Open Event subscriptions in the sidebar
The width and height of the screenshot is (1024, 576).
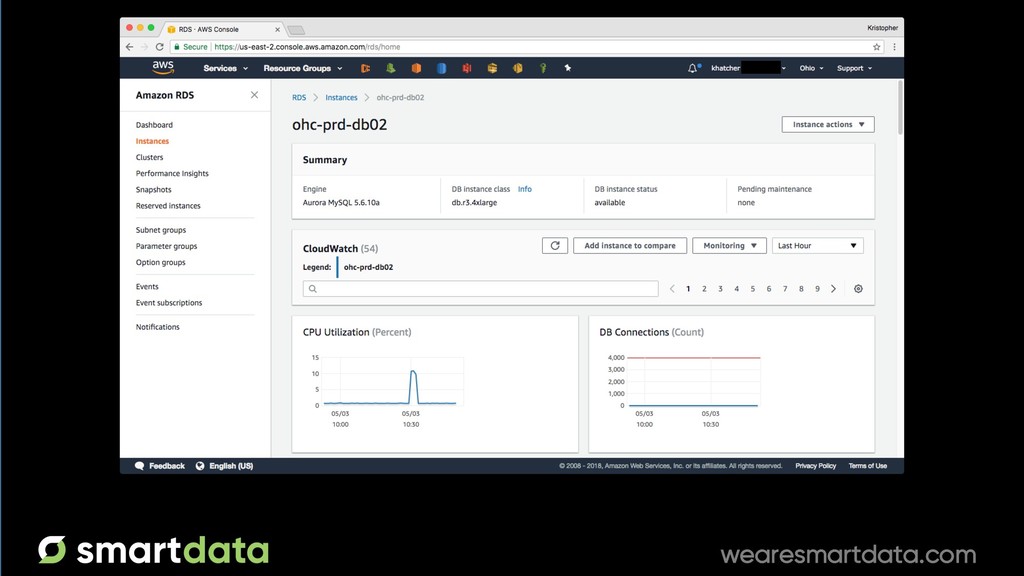pos(169,303)
